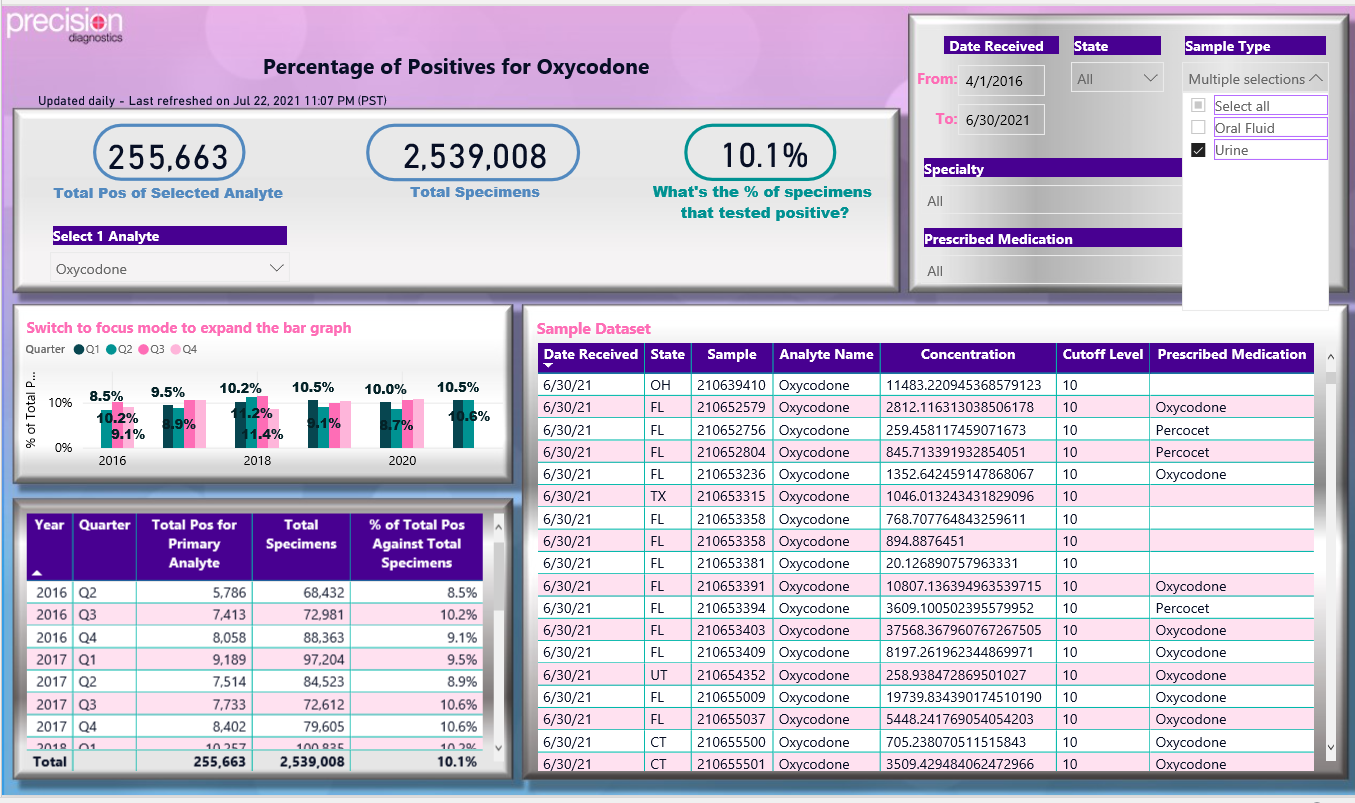The height and width of the screenshot is (803, 1355).
Task: Click the 2,539,008 total specimens card
Action: [474, 155]
